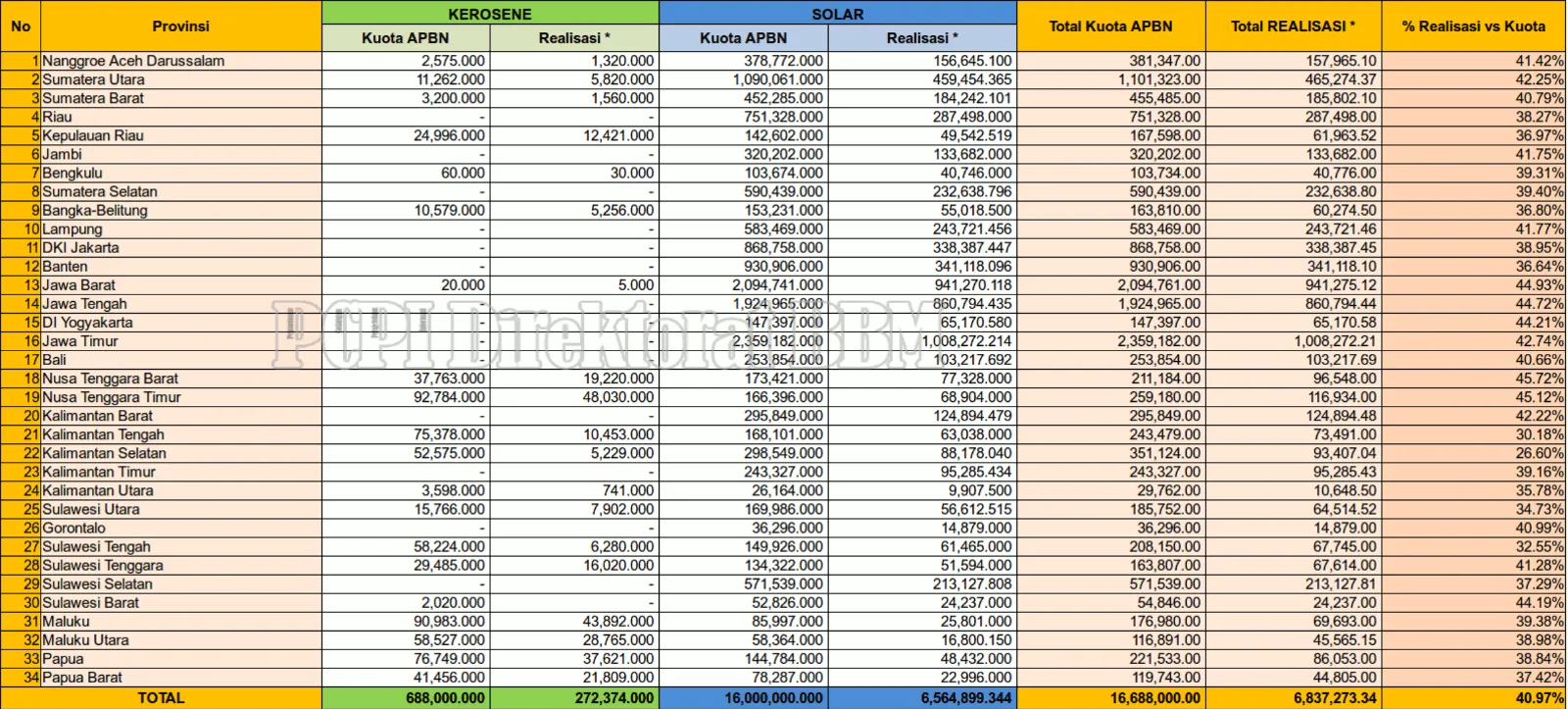Screen dimensions: 1568x709
Task: Select the Kuota APBN subheader under SOLAR
Action: coord(744,38)
